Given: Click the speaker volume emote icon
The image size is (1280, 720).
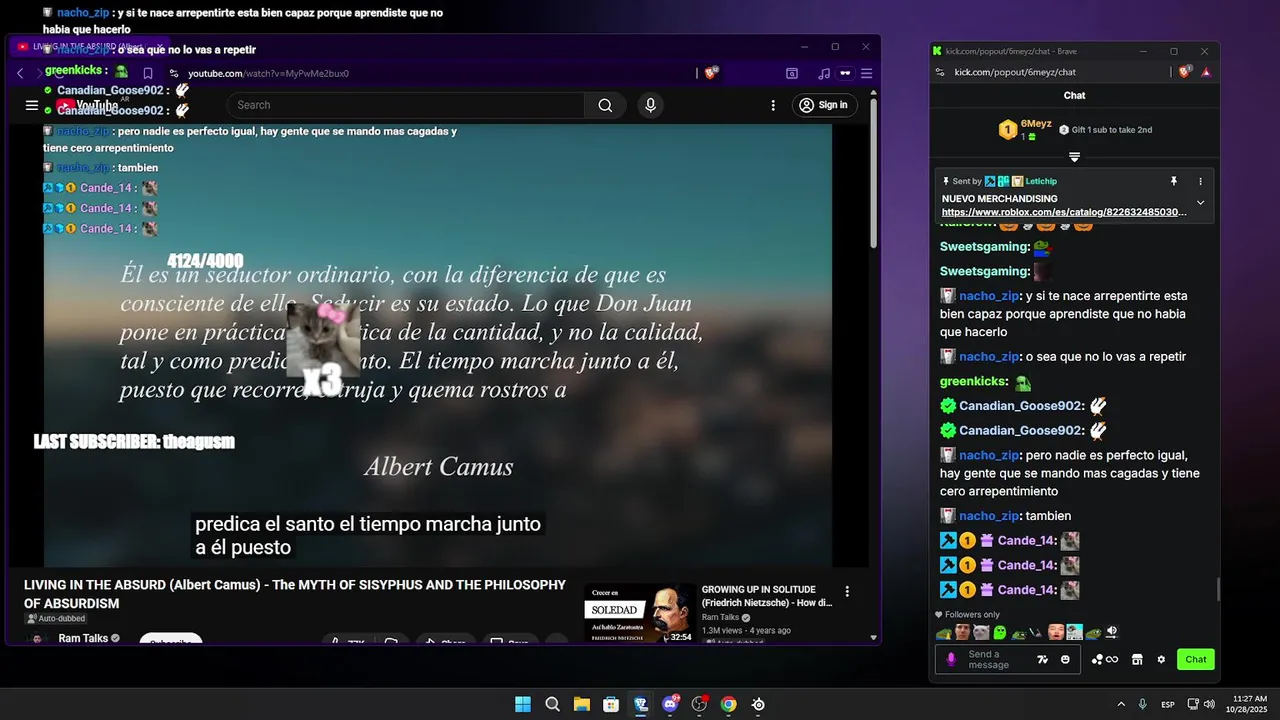Looking at the screenshot, I should [x=1111, y=632].
